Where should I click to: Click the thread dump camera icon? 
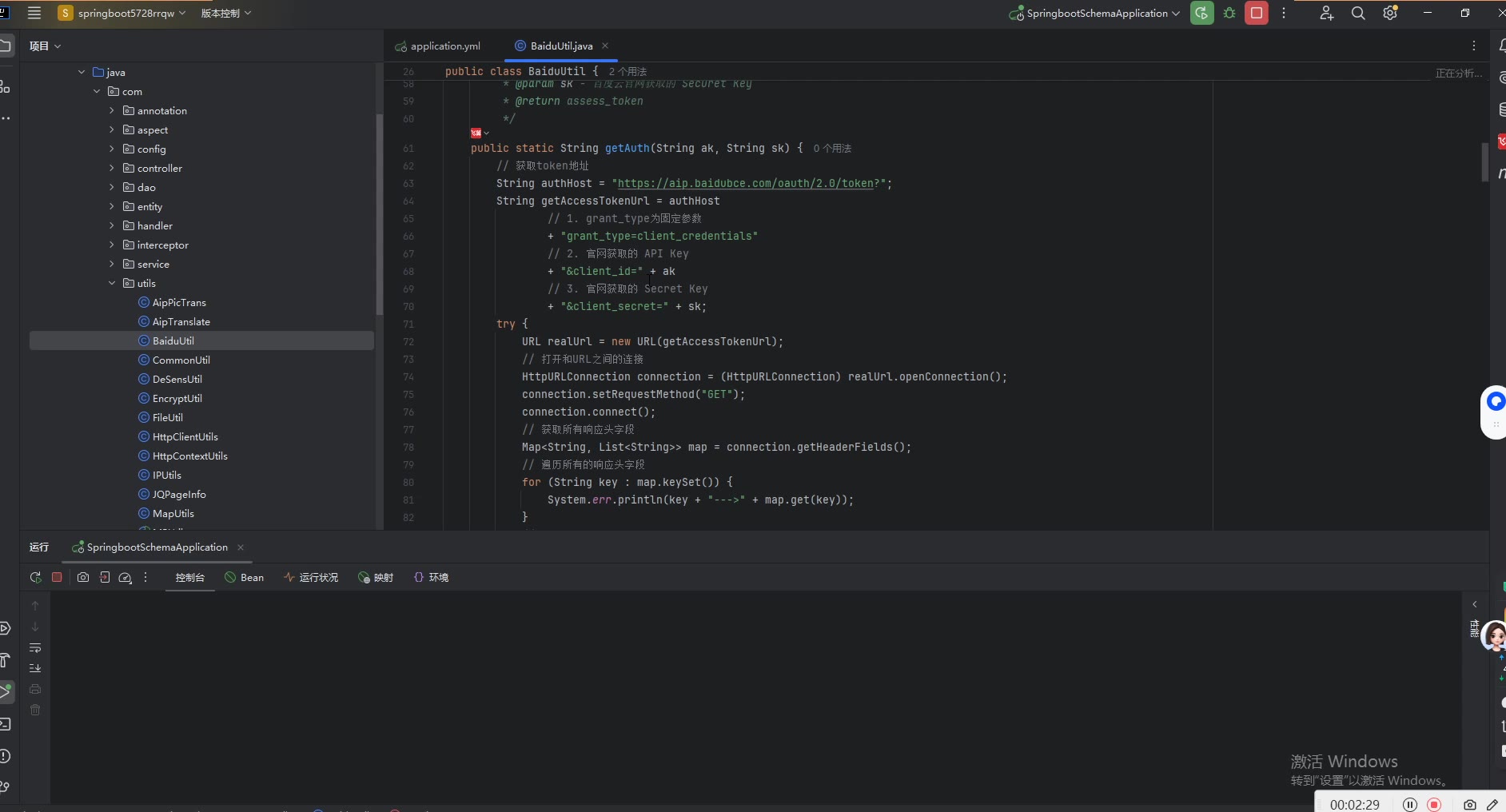click(x=83, y=577)
